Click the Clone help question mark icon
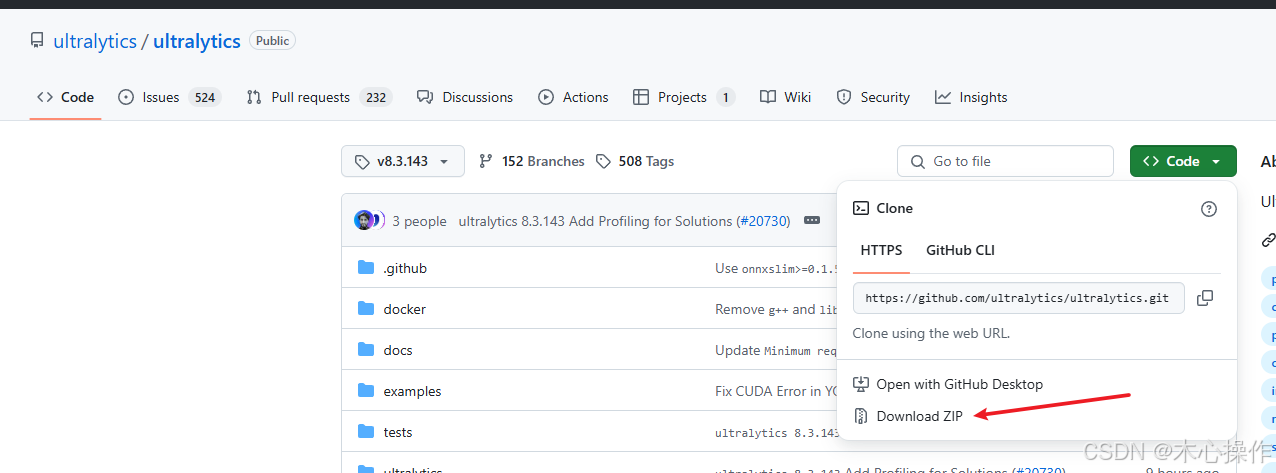The image size is (1276, 473). point(1209,209)
